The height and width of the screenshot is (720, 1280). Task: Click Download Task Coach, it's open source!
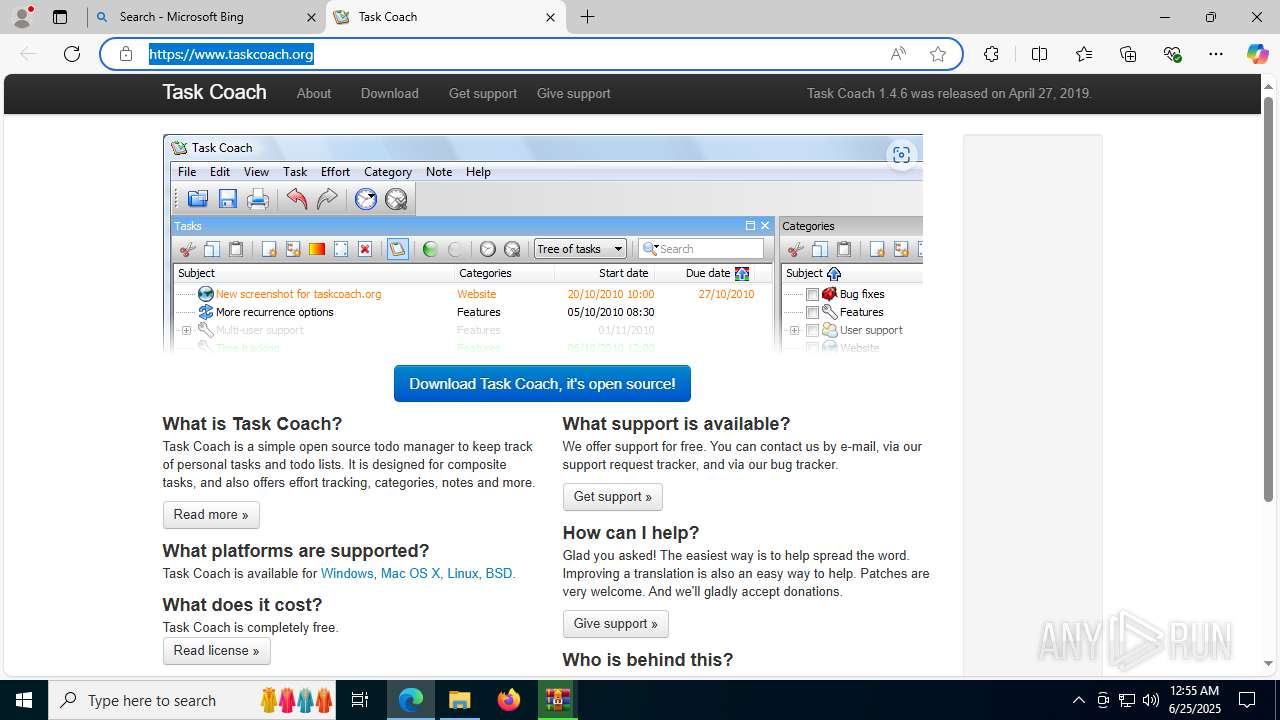click(542, 384)
